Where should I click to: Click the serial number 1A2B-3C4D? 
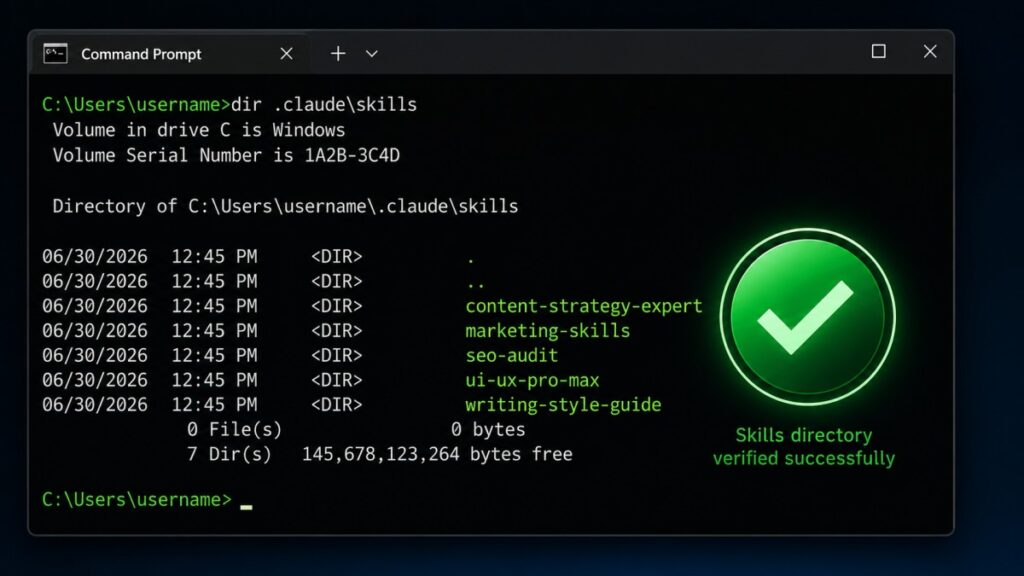point(352,155)
